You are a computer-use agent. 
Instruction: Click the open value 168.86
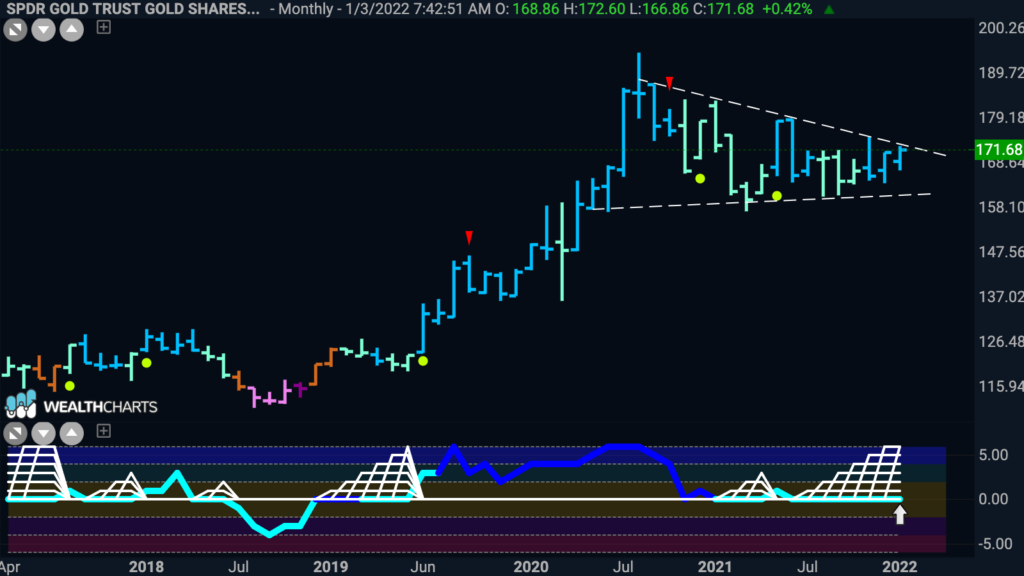click(x=535, y=9)
